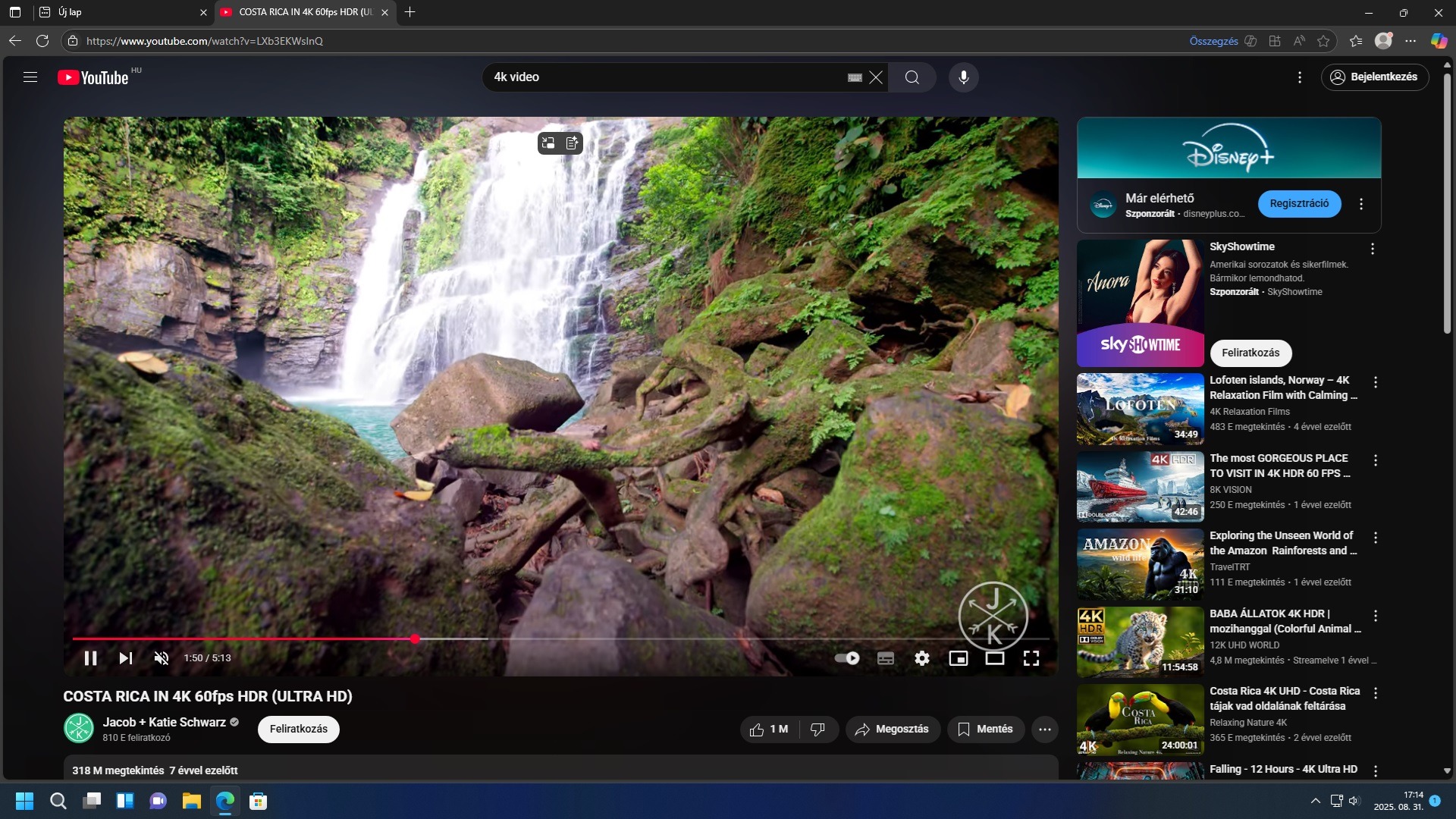Click the Bejelentkezés sign-in button
Viewport: 1456px width, 819px height.
click(x=1375, y=77)
